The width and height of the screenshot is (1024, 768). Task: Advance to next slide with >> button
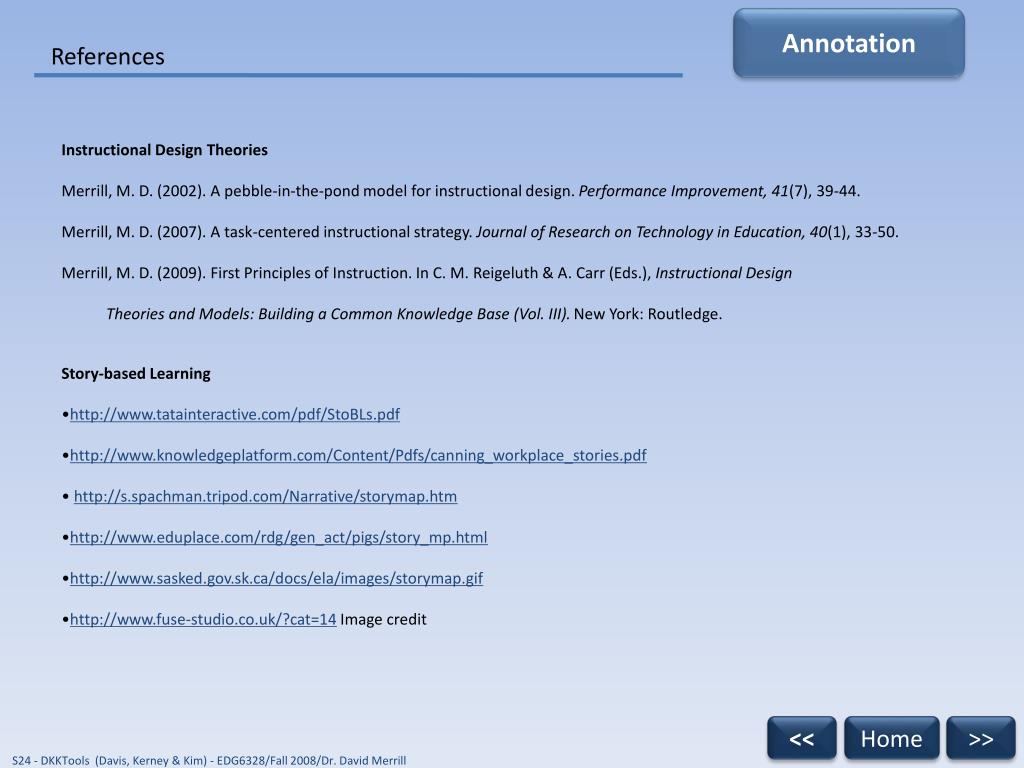[x=981, y=738]
